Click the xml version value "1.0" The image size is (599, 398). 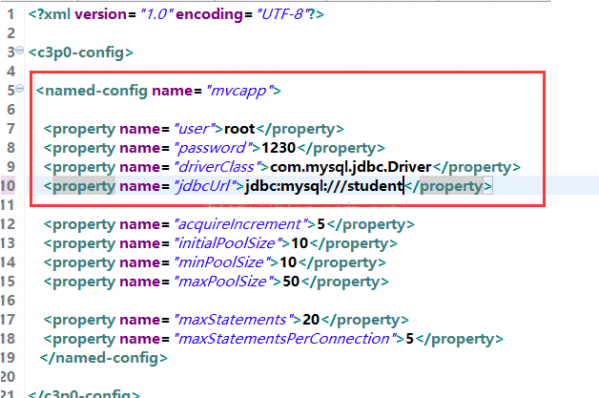click(157, 14)
